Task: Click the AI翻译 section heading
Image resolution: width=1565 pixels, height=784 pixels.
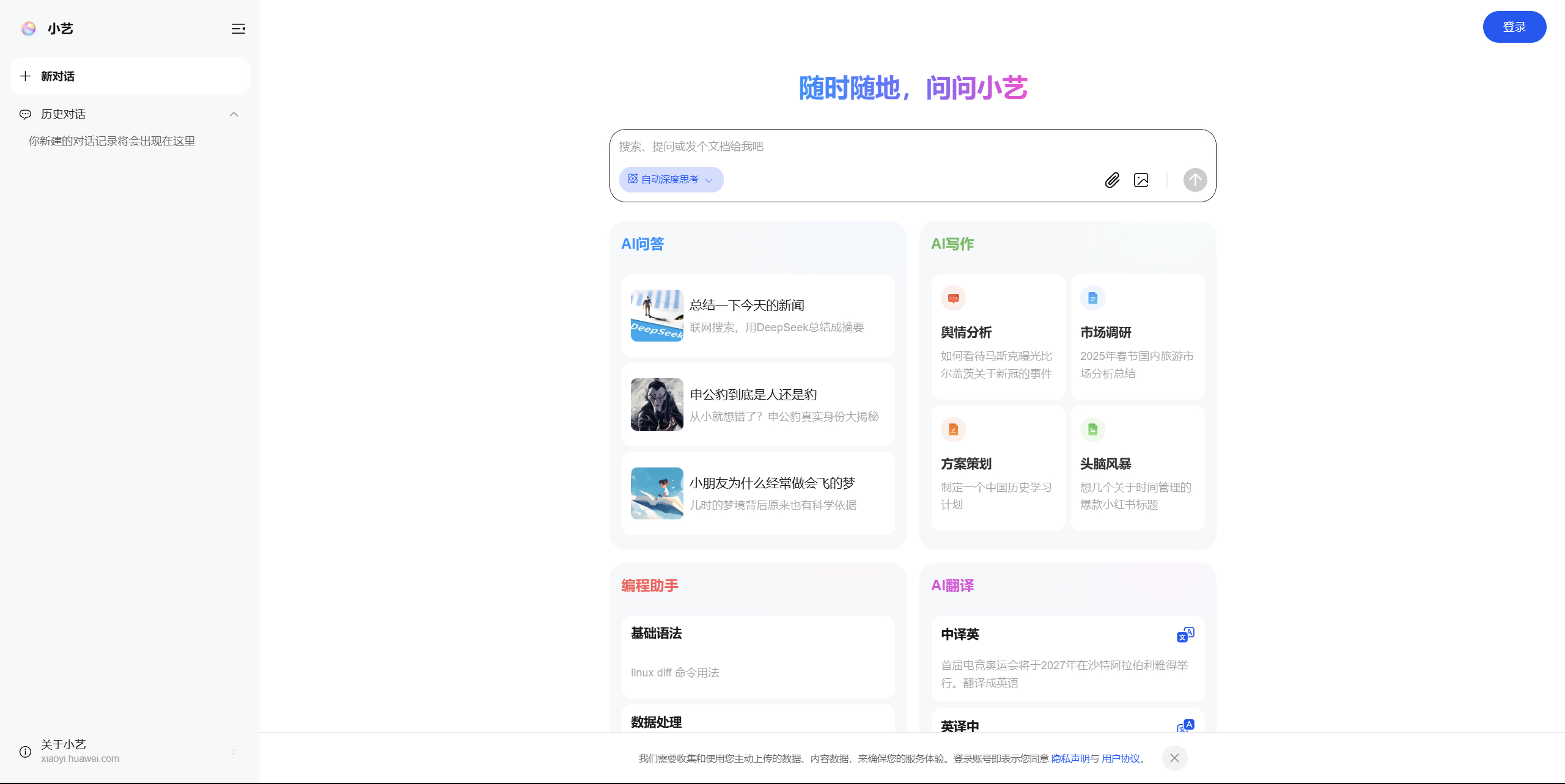Action: tap(952, 585)
